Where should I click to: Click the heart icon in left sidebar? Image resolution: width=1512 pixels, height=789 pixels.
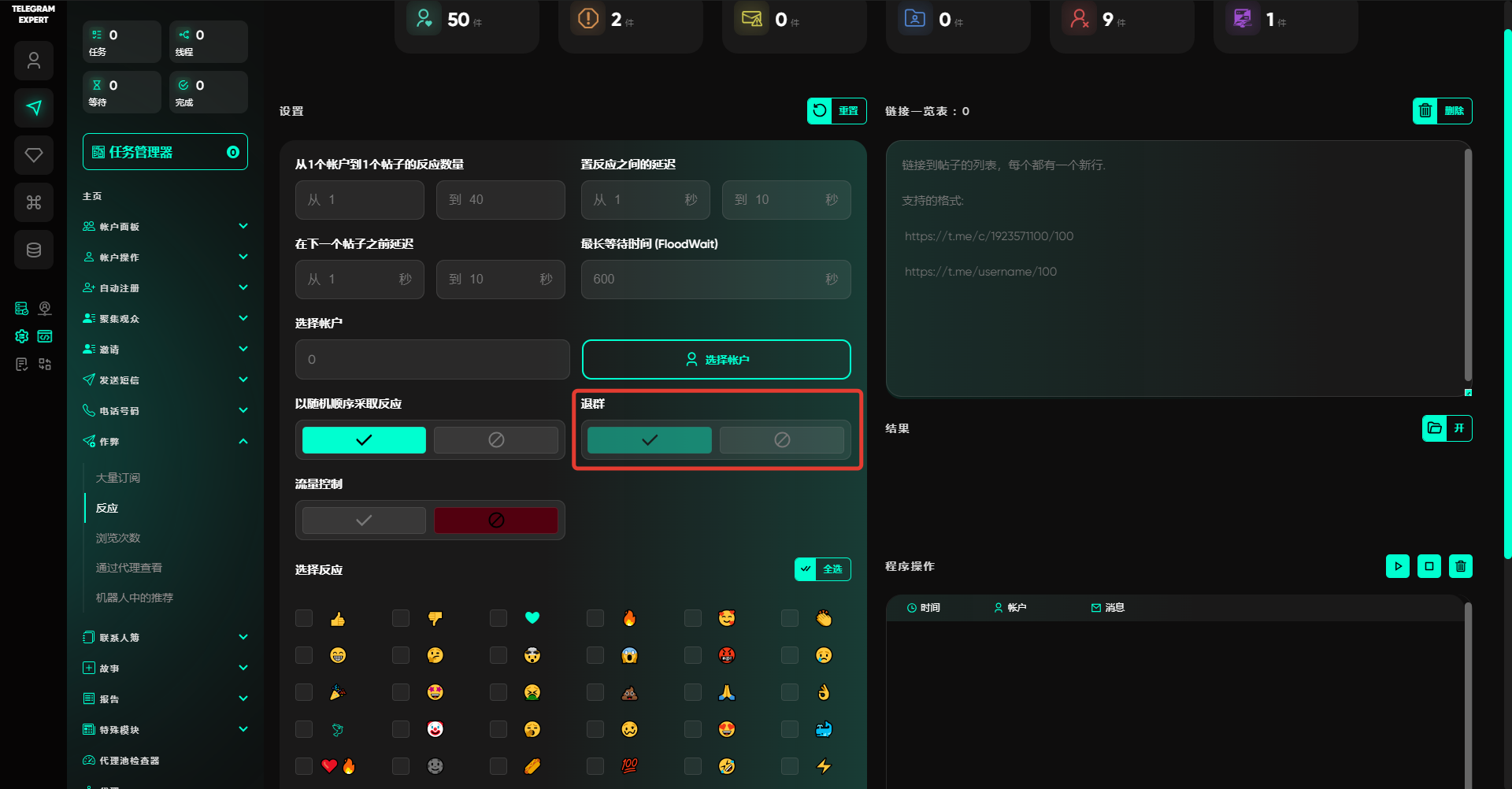[x=34, y=155]
